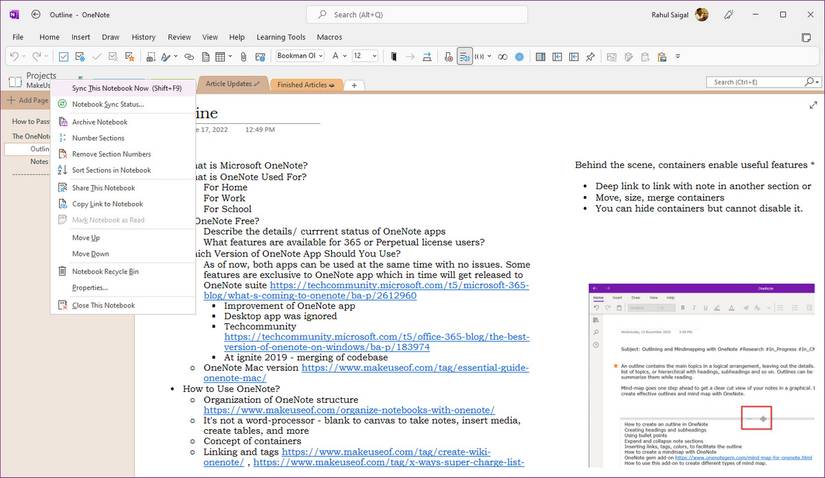Image resolution: width=825 pixels, height=478 pixels.
Task: Click the pen icon in title bar
Action: point(728,15)
